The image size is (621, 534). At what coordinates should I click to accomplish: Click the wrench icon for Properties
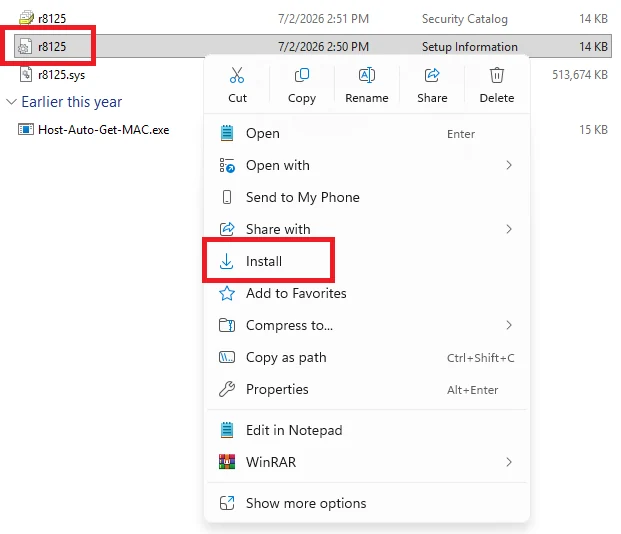point(227,389)
